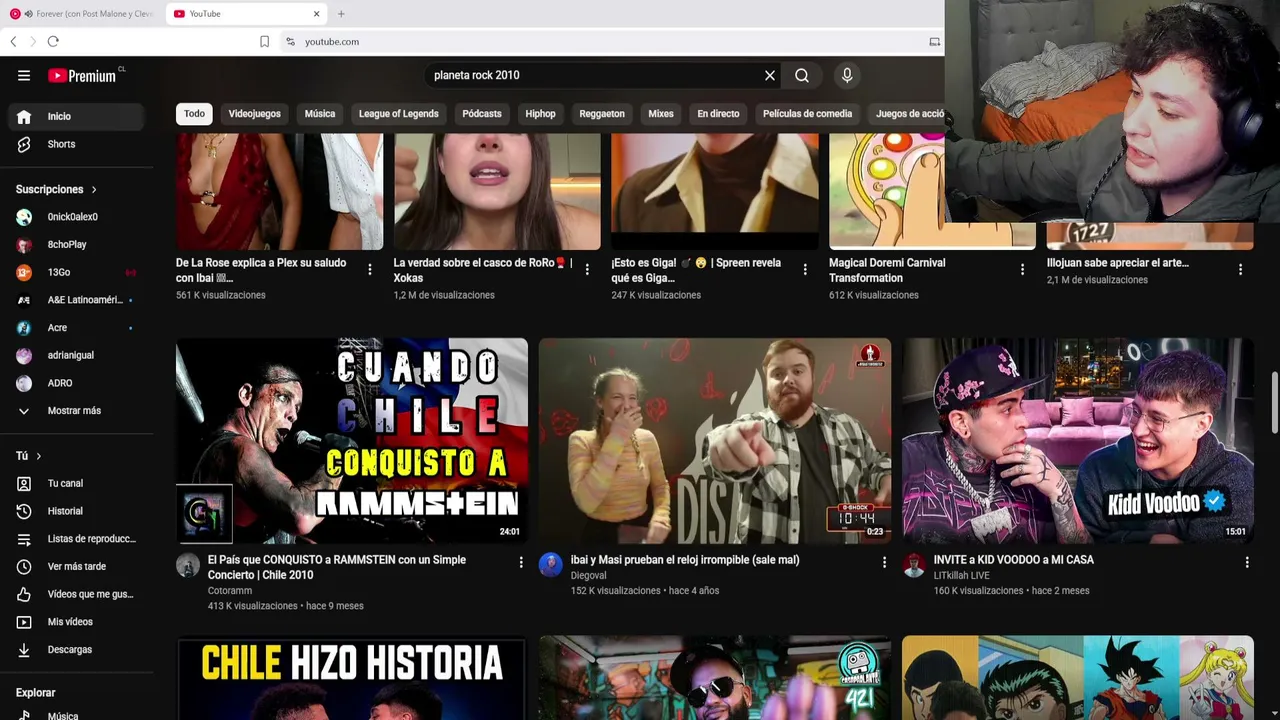Screen dimensions: 1280x720
Task: Select the Hiphop filter chip
Action: click(540, 114)
